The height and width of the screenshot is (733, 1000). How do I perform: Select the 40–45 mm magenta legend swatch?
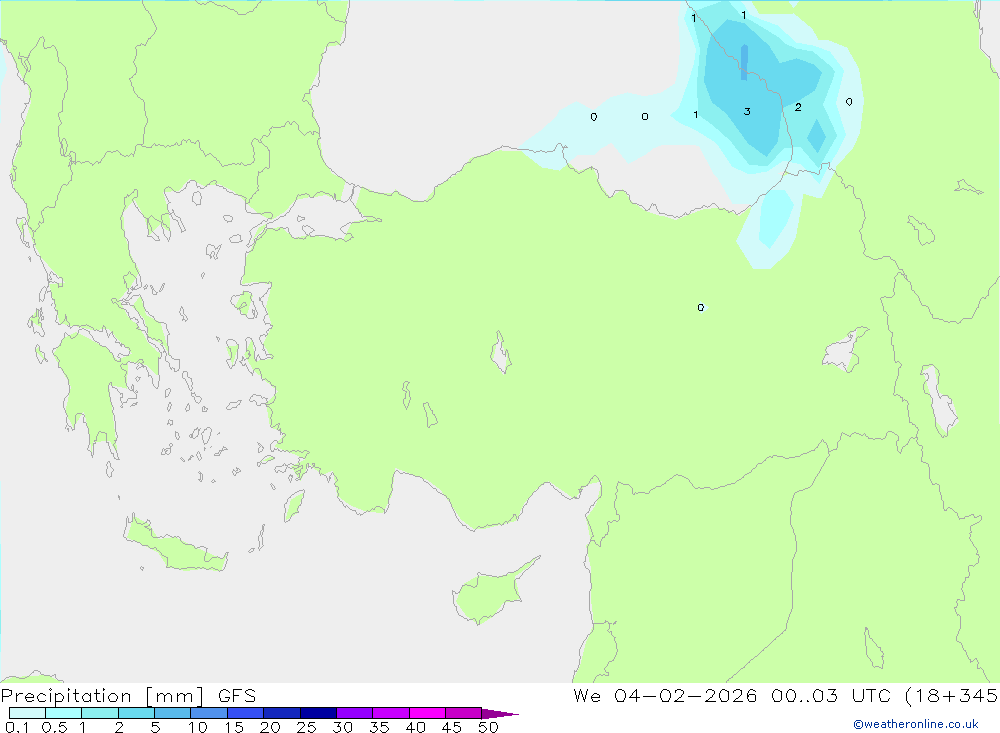(427, 713)
